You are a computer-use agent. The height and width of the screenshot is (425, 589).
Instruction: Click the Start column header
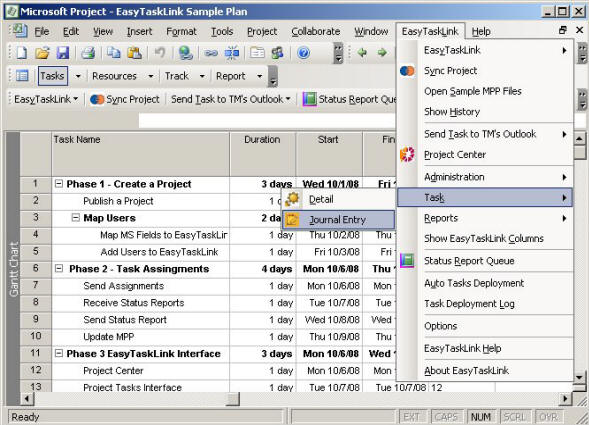tap(329, 154)
